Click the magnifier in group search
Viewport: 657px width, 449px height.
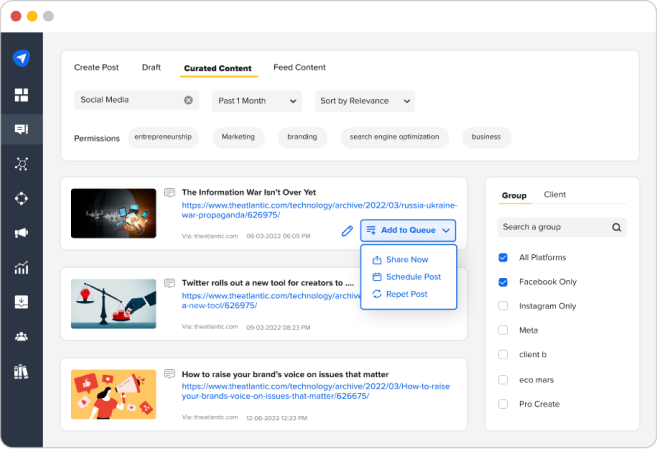click(616, 227)
